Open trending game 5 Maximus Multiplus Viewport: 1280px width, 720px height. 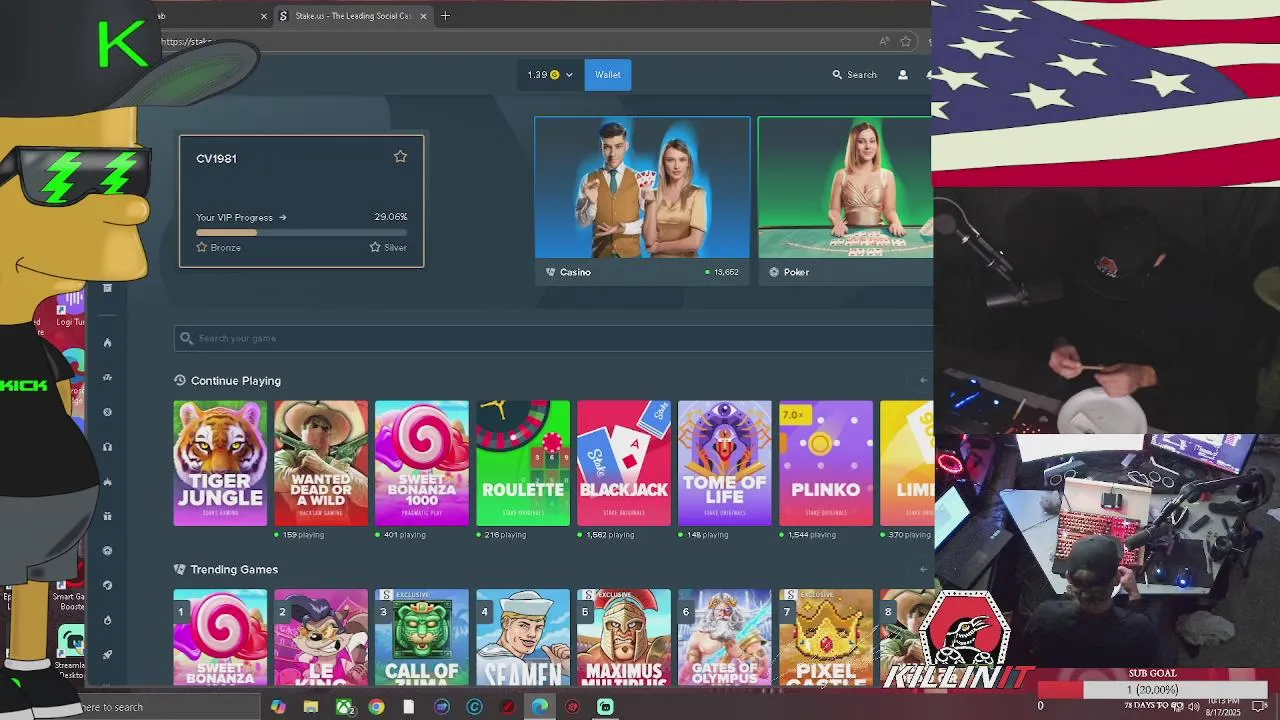tap(624, 638)
